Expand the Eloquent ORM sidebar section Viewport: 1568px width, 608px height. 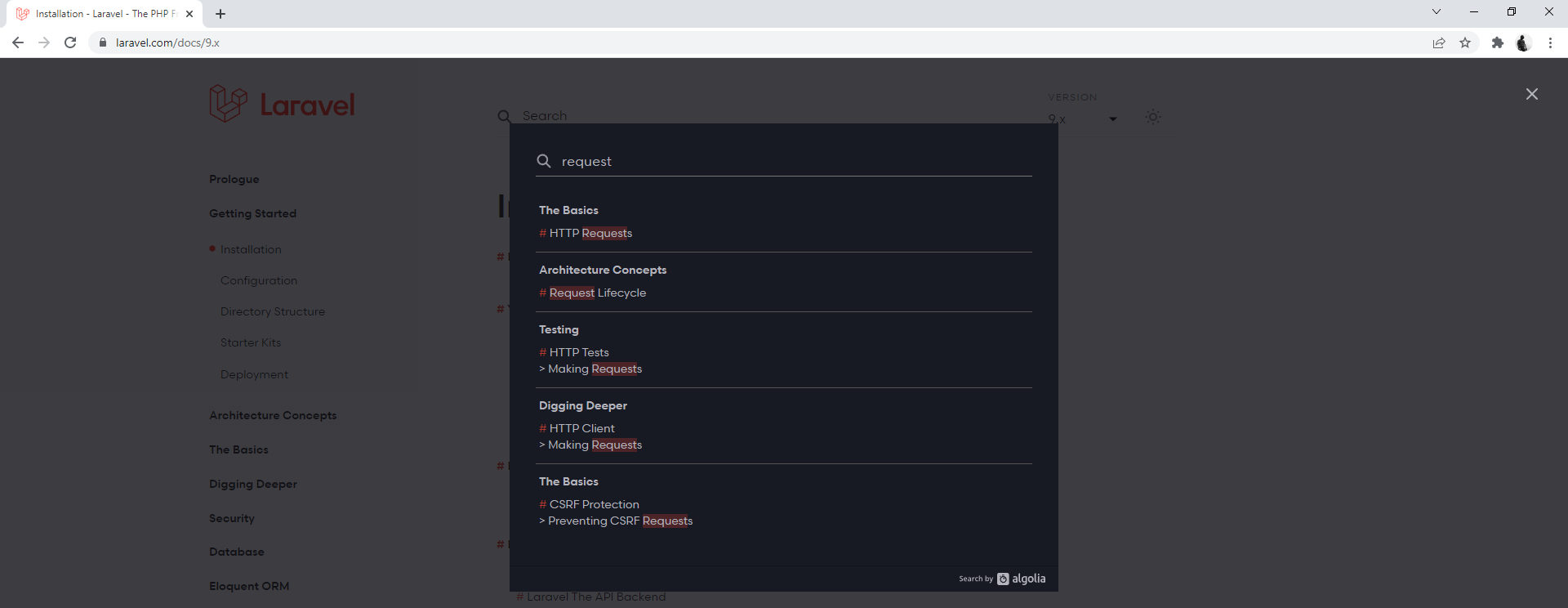point(249,586)
